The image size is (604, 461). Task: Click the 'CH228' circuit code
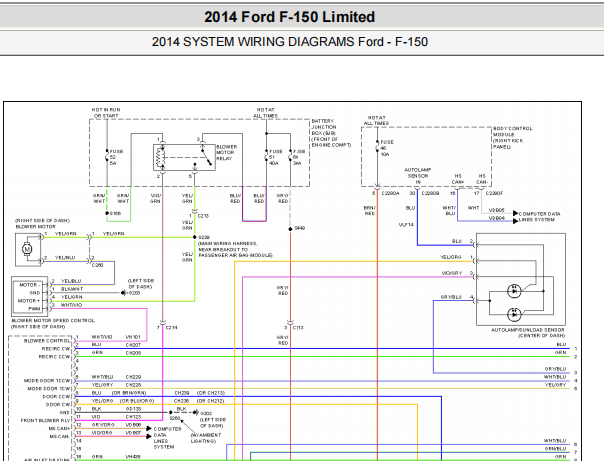pos(133,385)
